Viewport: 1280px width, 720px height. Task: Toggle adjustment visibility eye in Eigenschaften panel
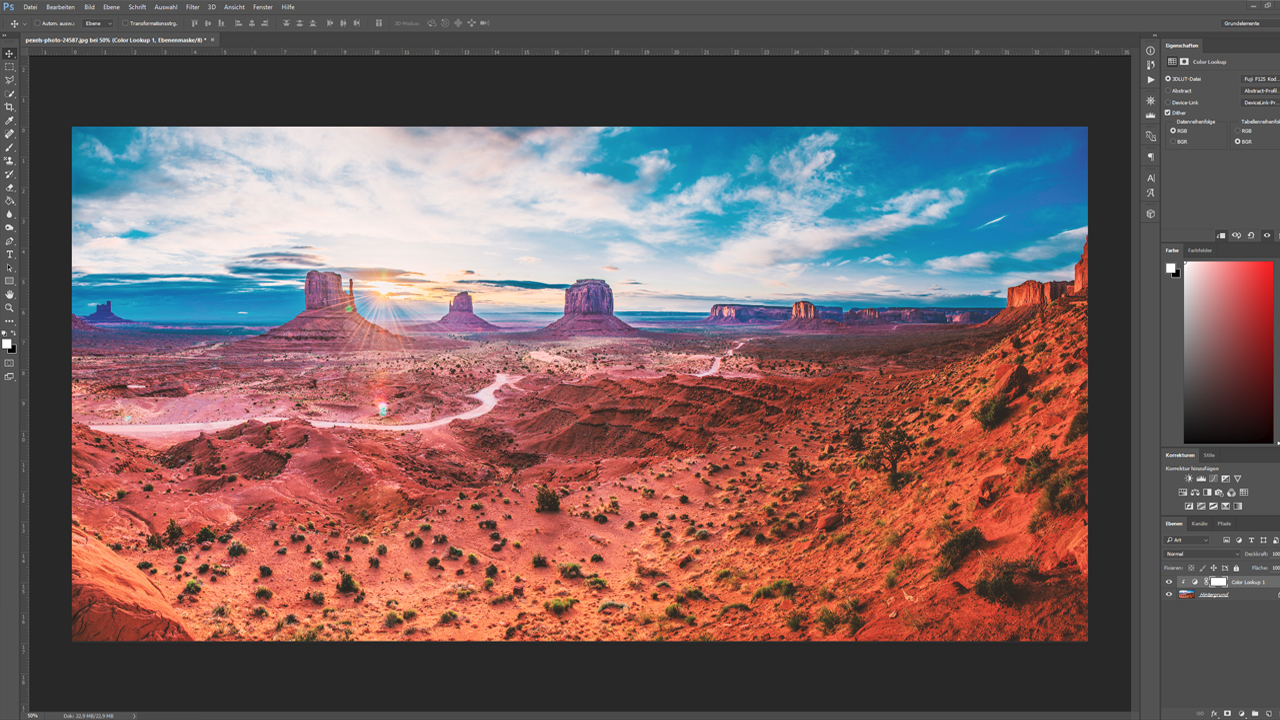[1267, 235]
